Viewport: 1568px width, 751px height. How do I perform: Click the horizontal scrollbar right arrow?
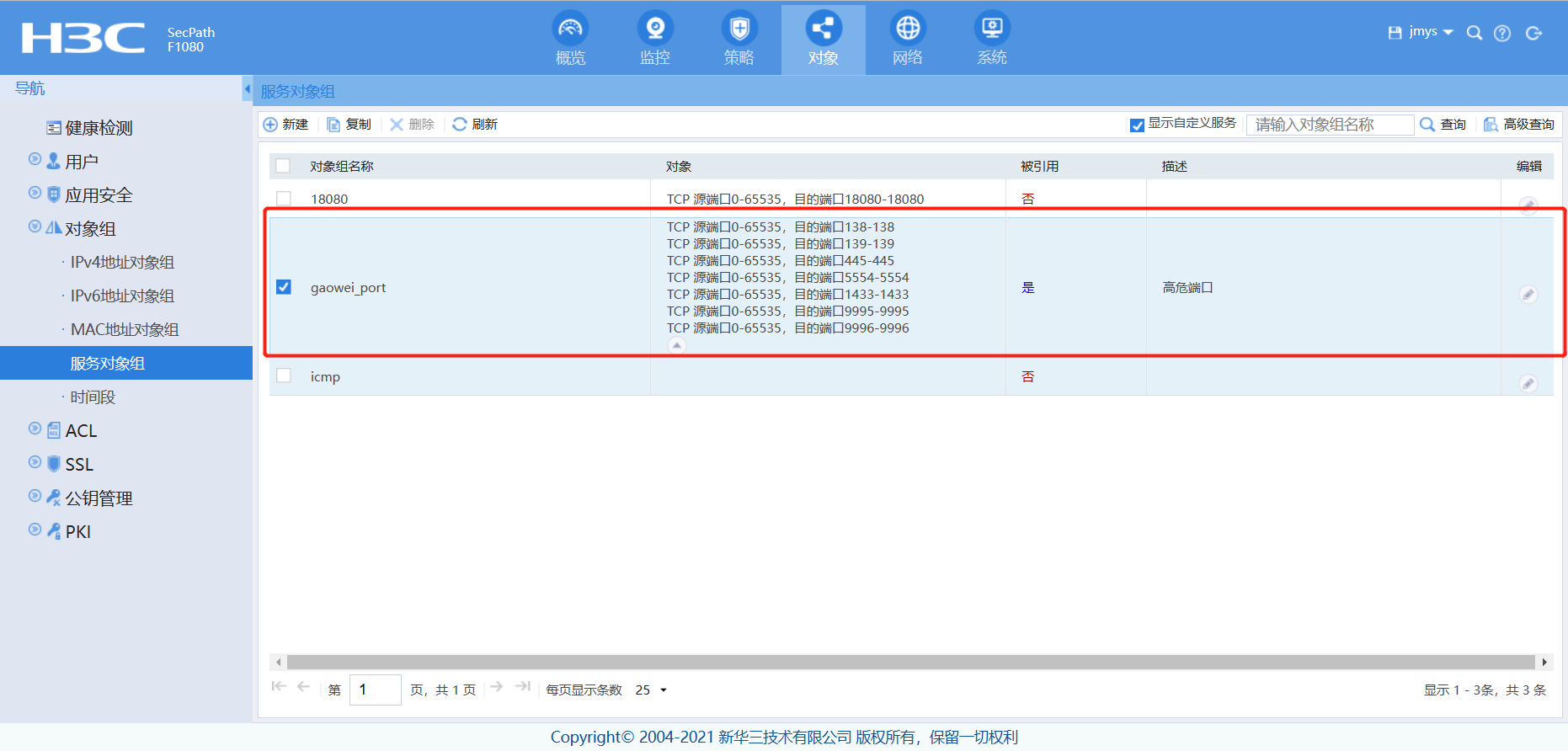pyautogui.click(x=1544, y=662)
